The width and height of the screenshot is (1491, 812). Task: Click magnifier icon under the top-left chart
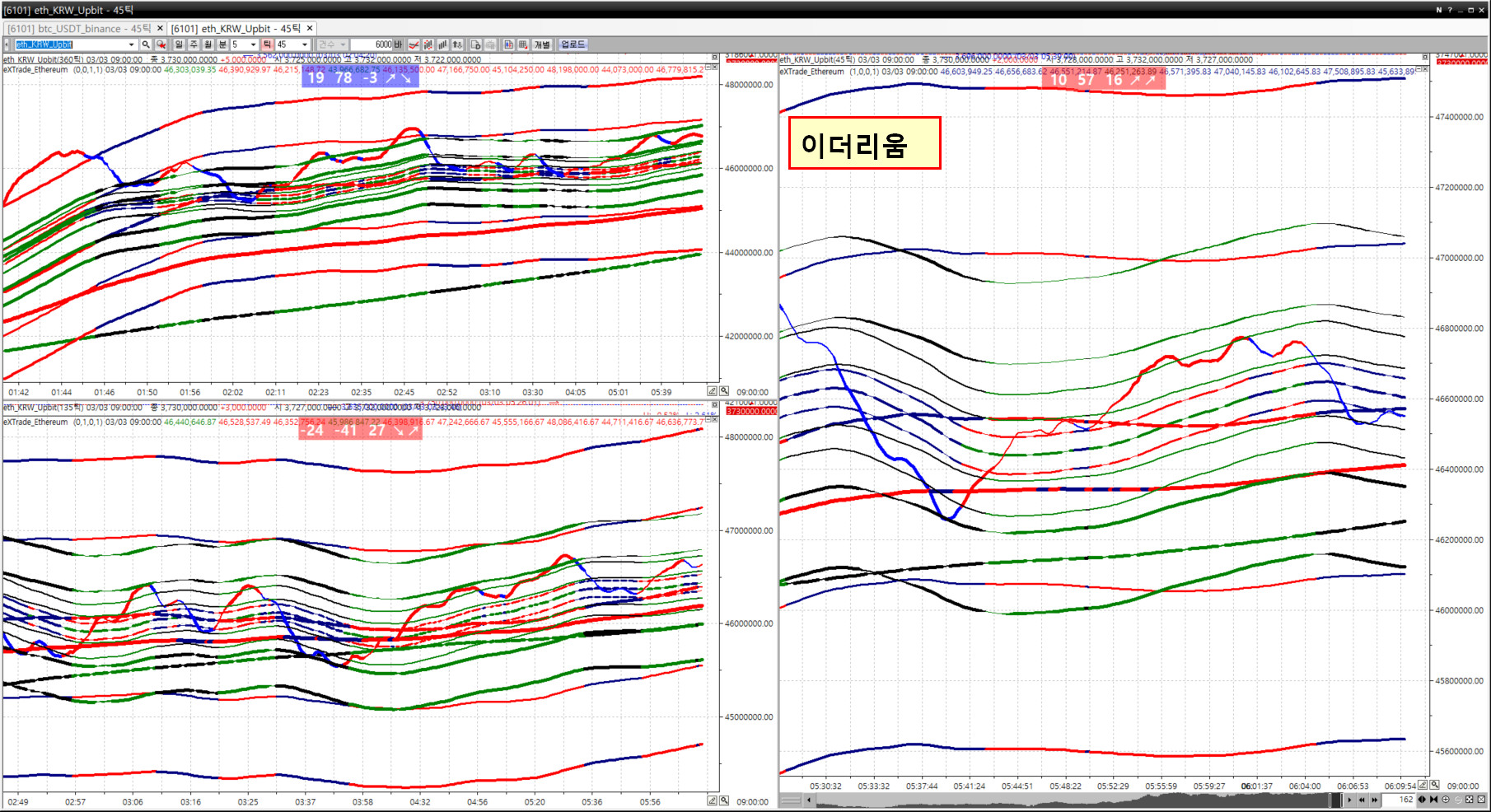tap(724, 391)
